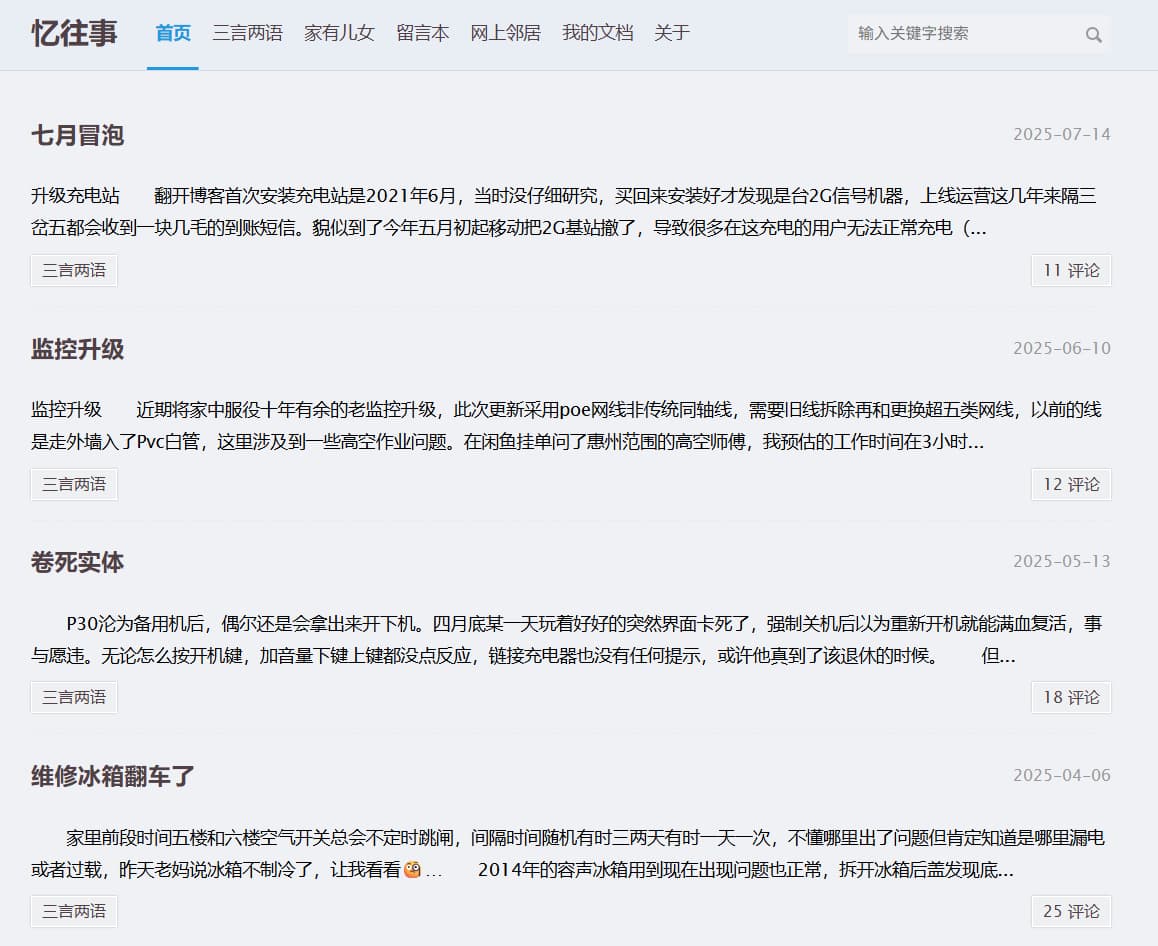
Task: Open the 网上邻居 page
Action: (x=504, y=32)
